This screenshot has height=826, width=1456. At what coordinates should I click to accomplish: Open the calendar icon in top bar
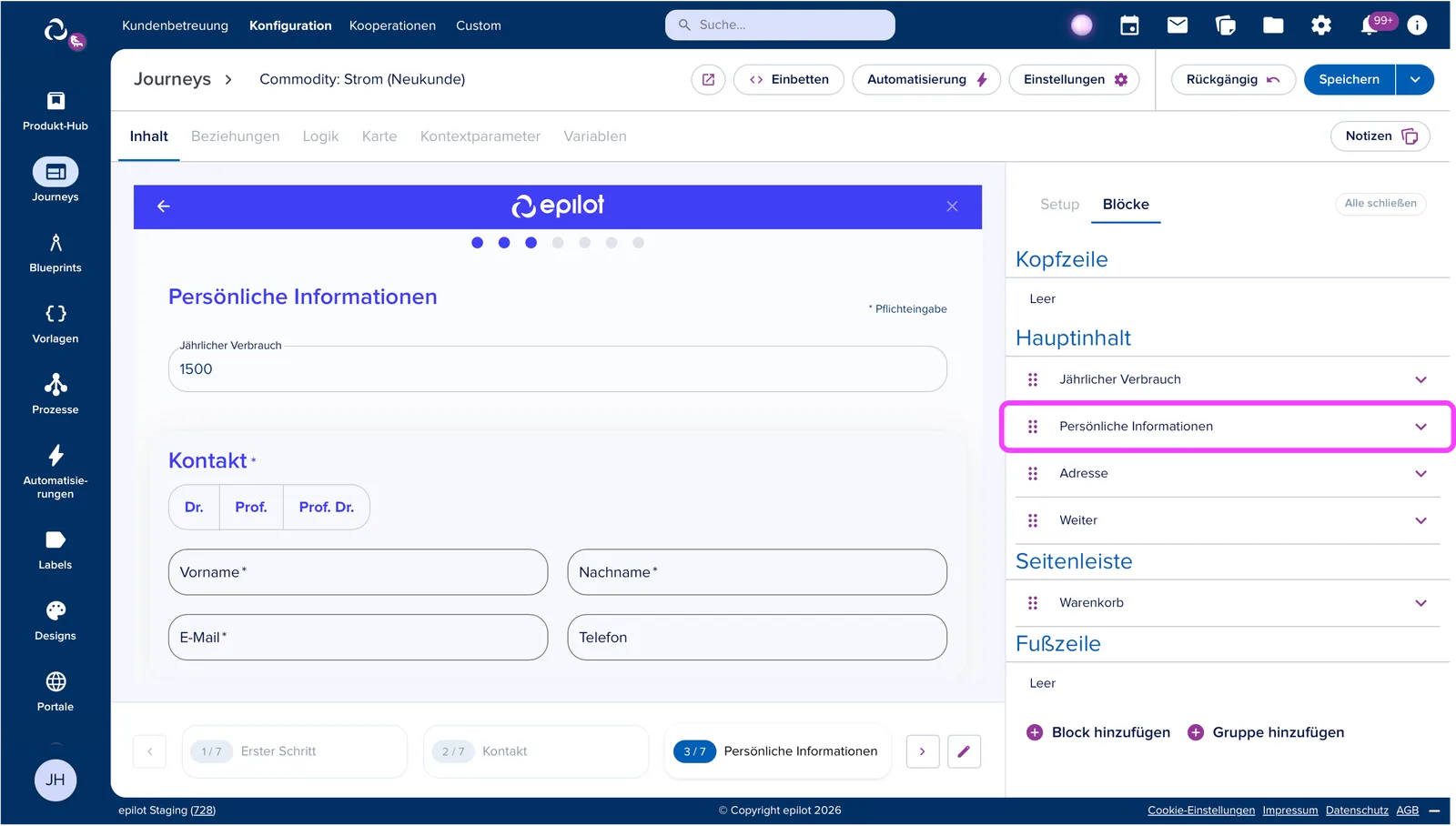1129,25
